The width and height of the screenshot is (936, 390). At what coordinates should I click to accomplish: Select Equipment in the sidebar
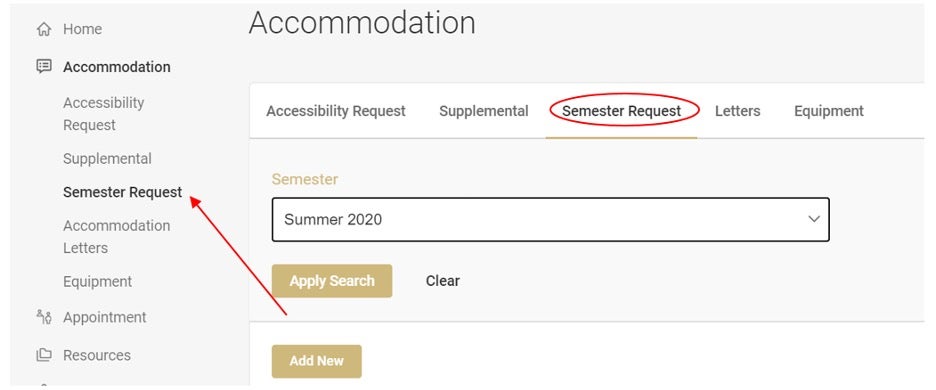97,281
